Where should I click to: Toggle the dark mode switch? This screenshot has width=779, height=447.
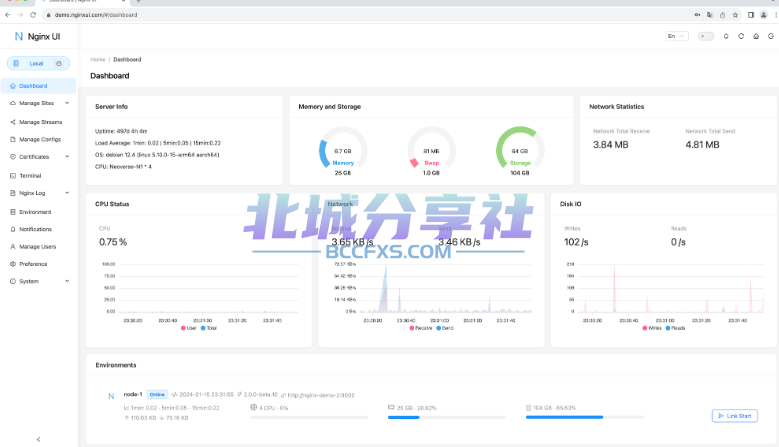(x=705, y=36)
